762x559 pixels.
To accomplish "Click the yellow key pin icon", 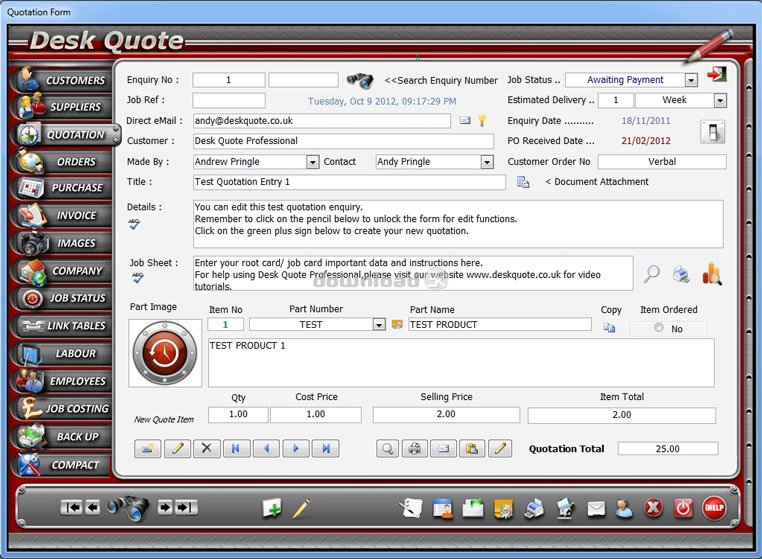I will [x=482, y=121].
